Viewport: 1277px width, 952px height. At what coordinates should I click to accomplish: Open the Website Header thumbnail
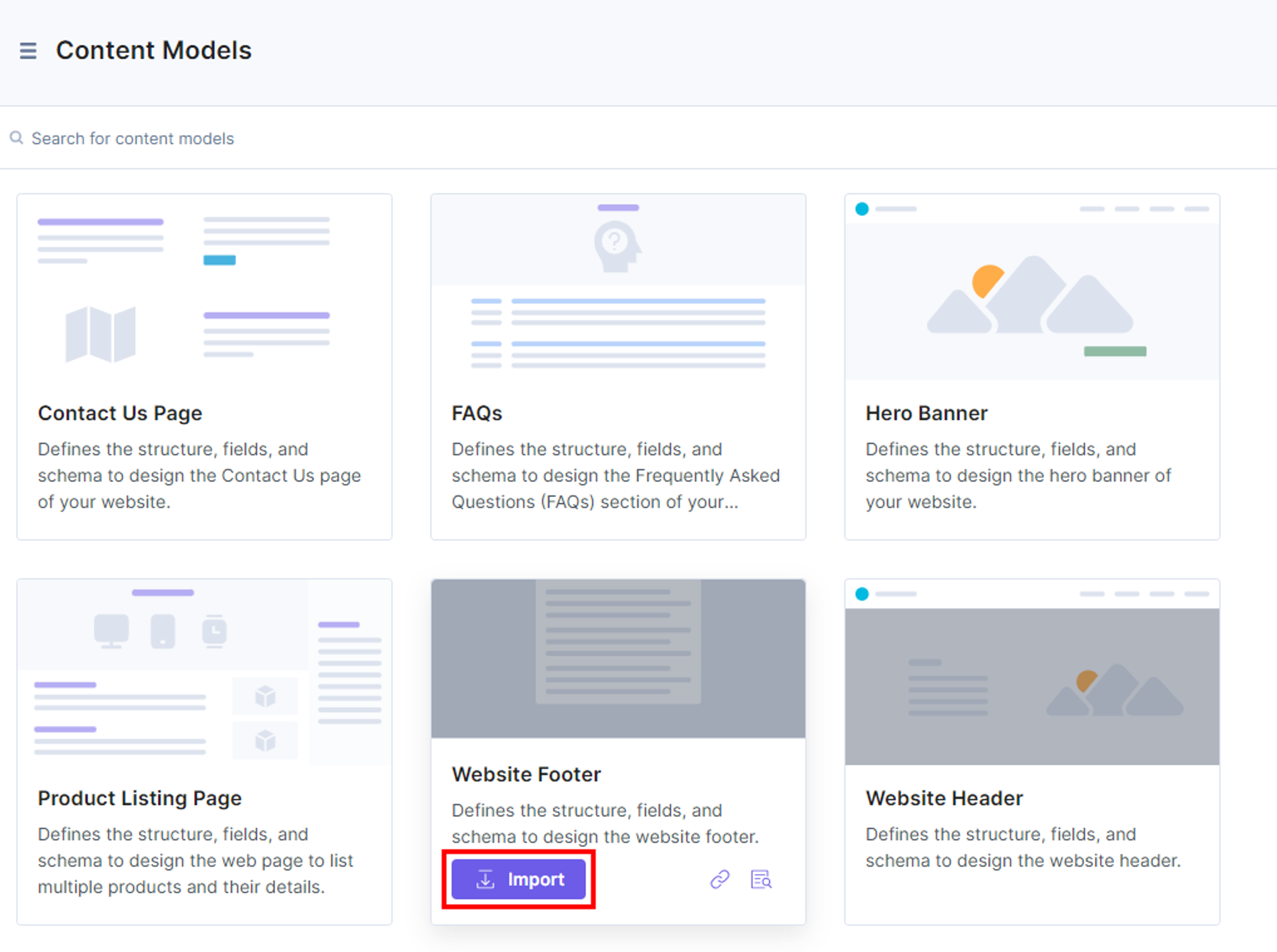tap(1032, 672)
